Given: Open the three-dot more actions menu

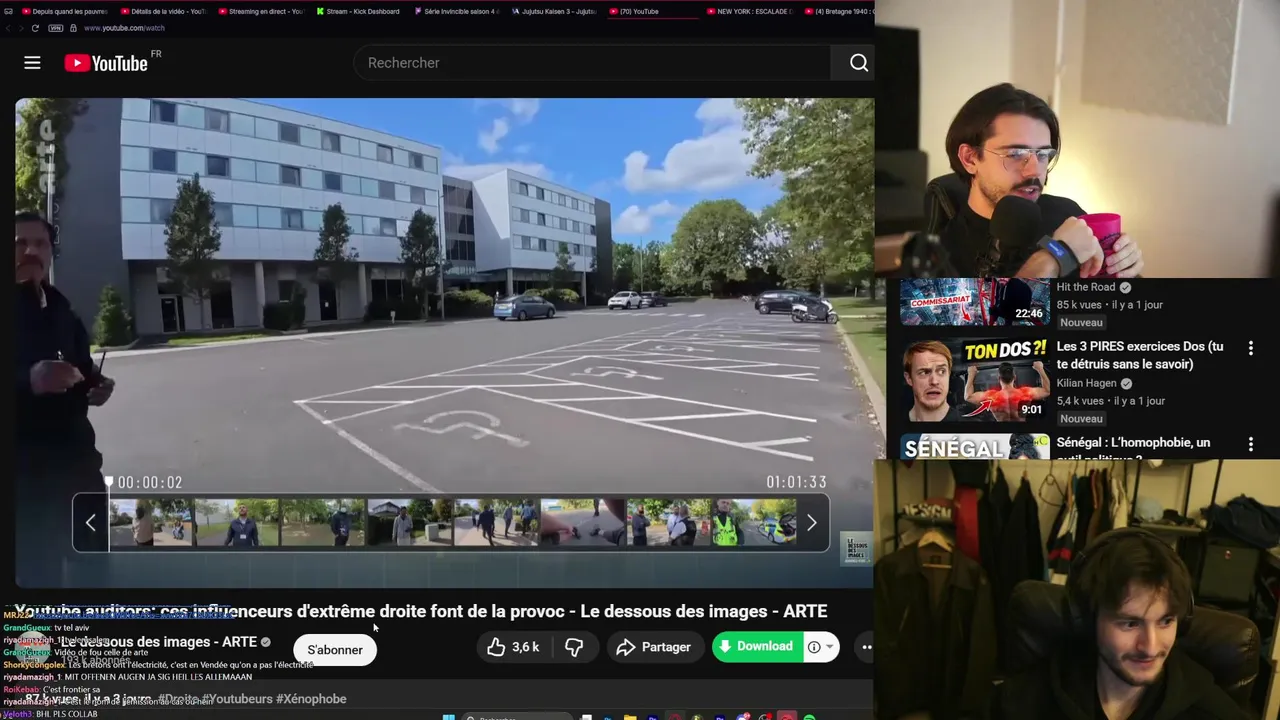Looking at the screenshot, I should click(x=867, y=647).
